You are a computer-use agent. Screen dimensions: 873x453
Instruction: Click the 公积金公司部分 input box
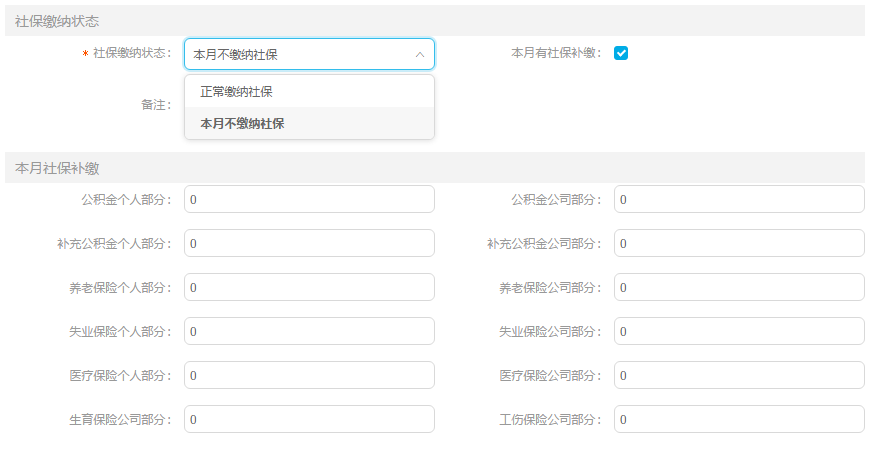[x=739, y=199]
